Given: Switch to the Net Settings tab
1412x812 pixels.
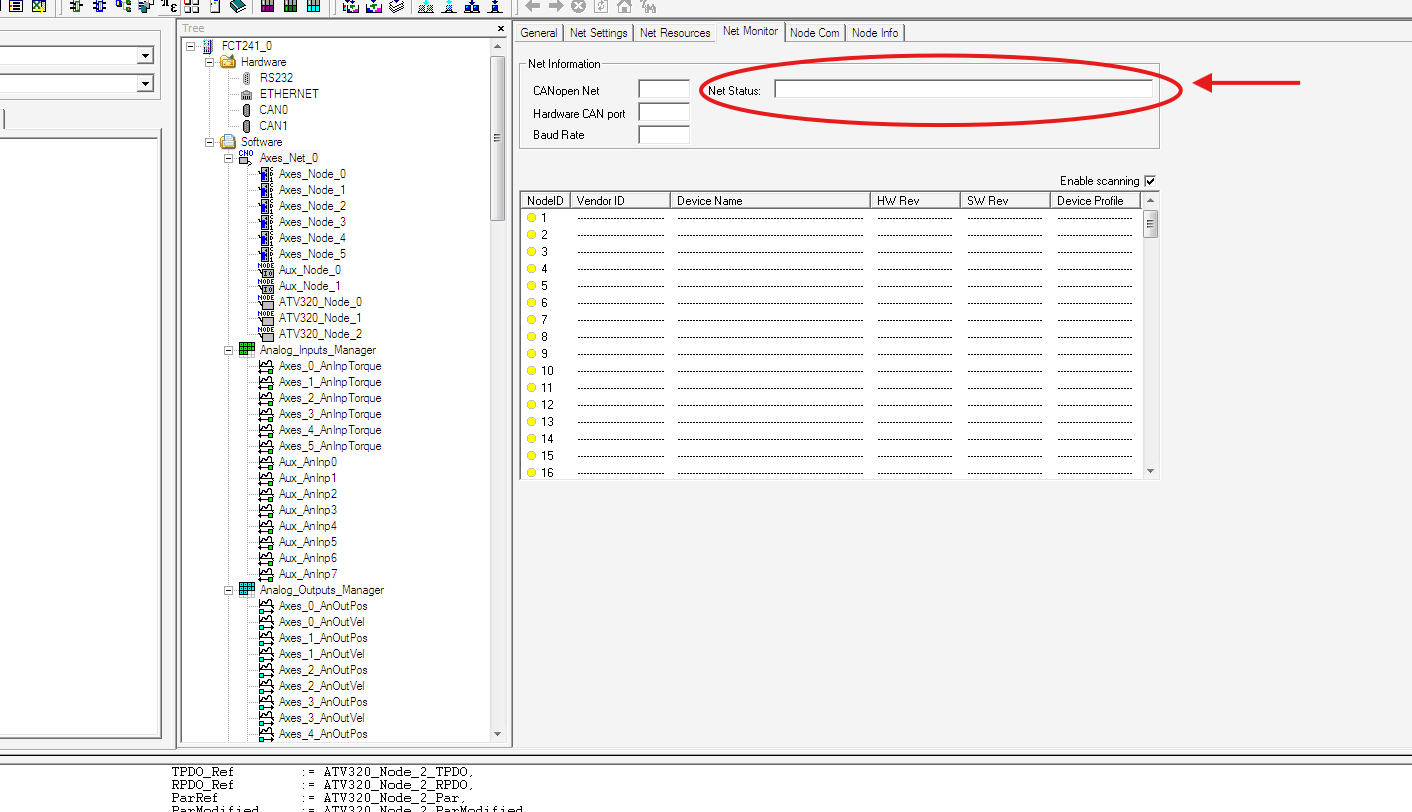Looking at the screenshot, I should pos(598,33).
